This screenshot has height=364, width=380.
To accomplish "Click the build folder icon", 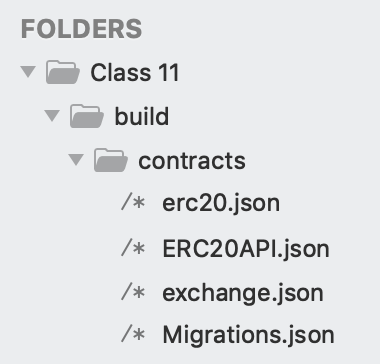I will [x=87, y=116].
